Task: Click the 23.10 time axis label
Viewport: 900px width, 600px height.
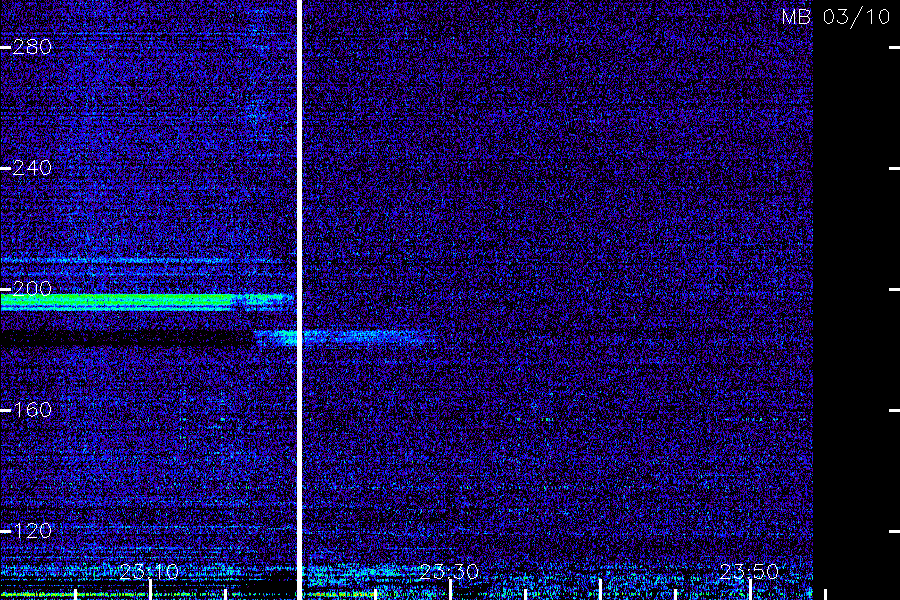Action: click(149, 572)
